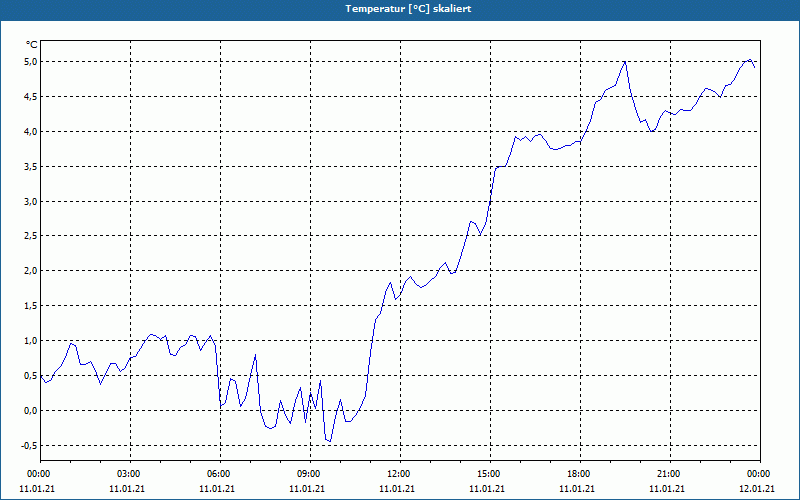This screenshot has height=500, width=800.
Task: Pick the '12:00' time label
Action: tap(398, 474)
